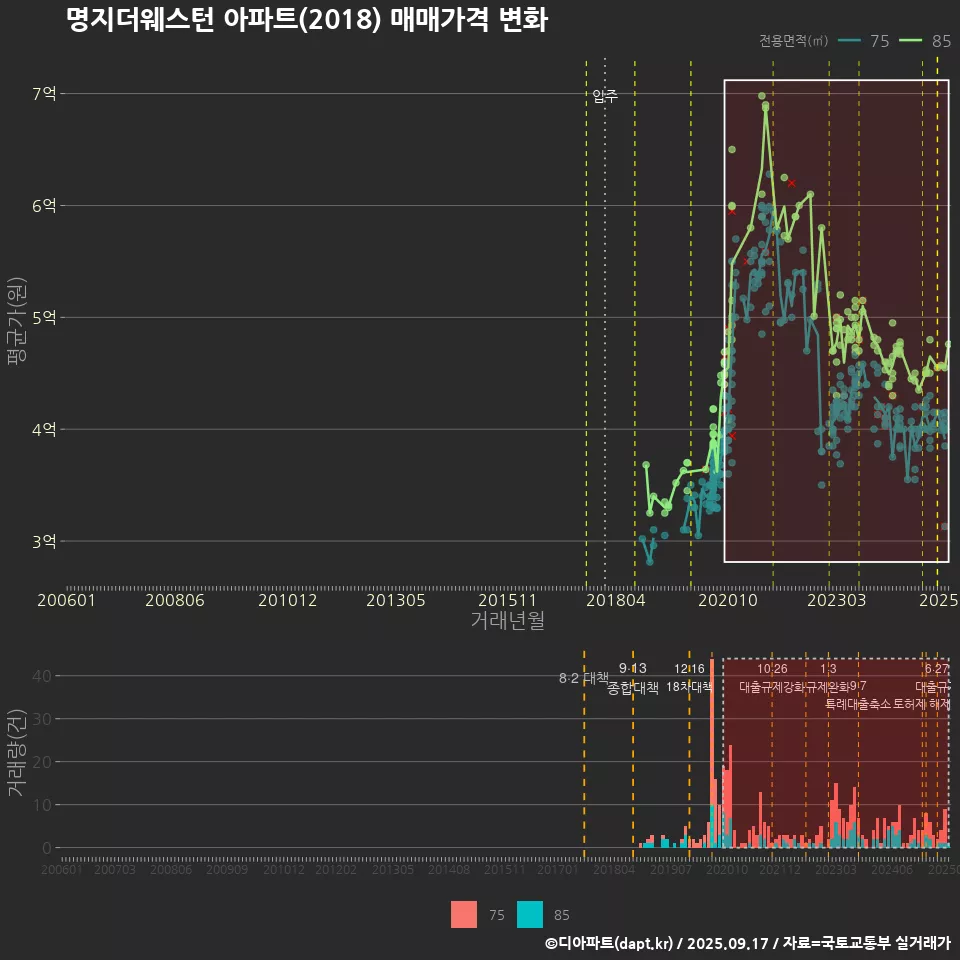Screen dimensions: 960x960
Task: Click the green 85 line sample in top legend
Action: (x=910, y=40)
